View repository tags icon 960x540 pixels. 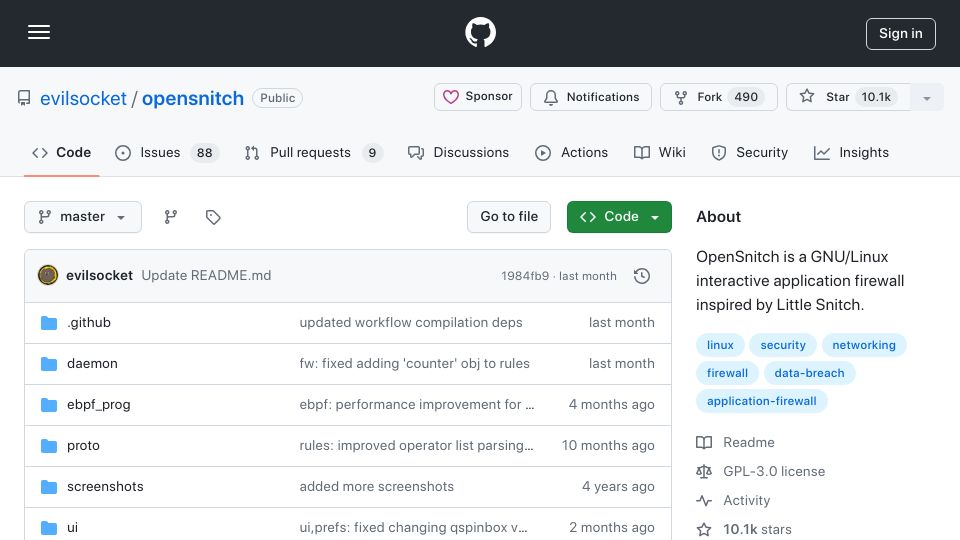[213, 217]
